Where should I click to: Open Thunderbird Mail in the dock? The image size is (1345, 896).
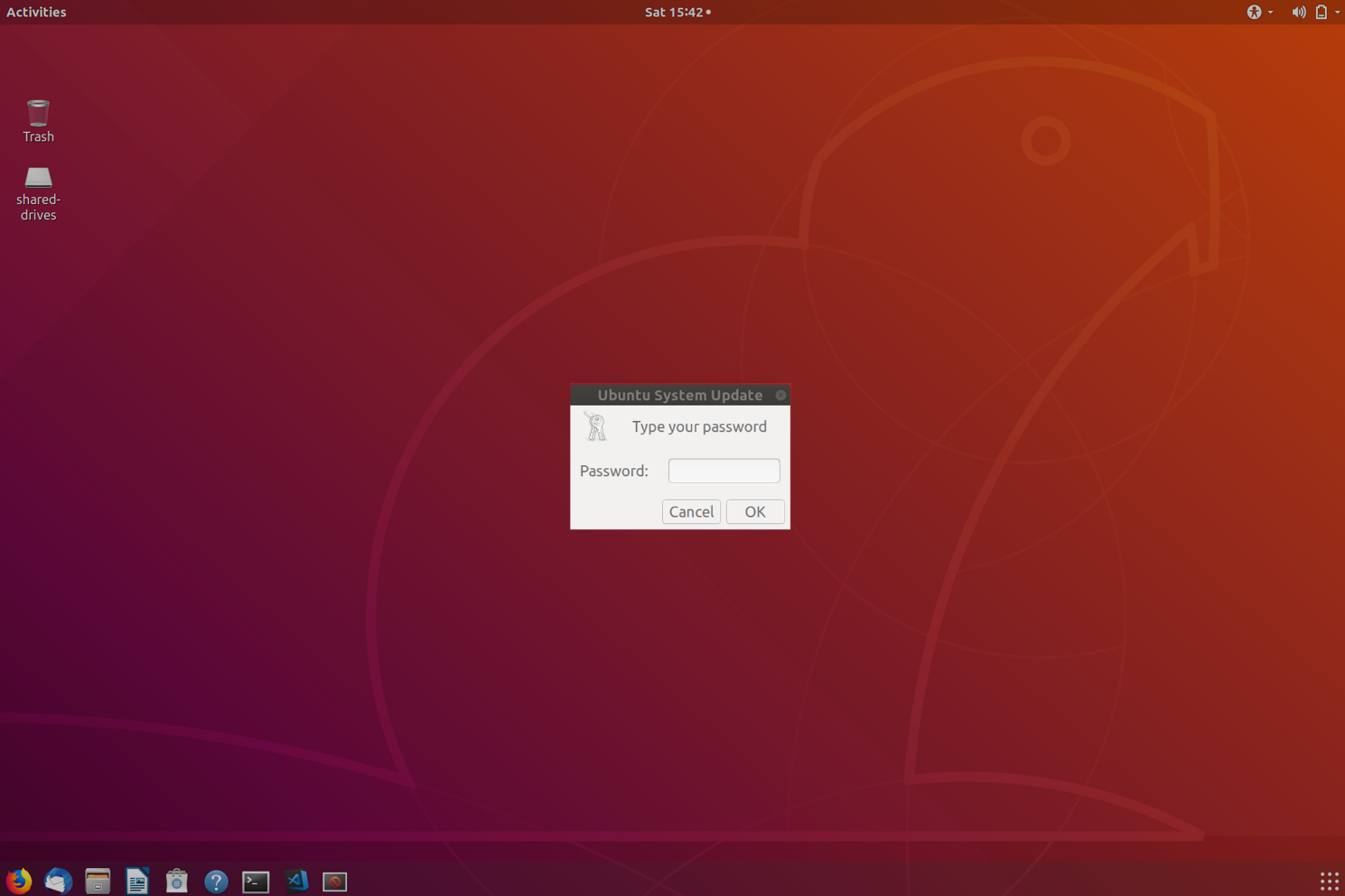pyautogui.click(x=59, y=881)
